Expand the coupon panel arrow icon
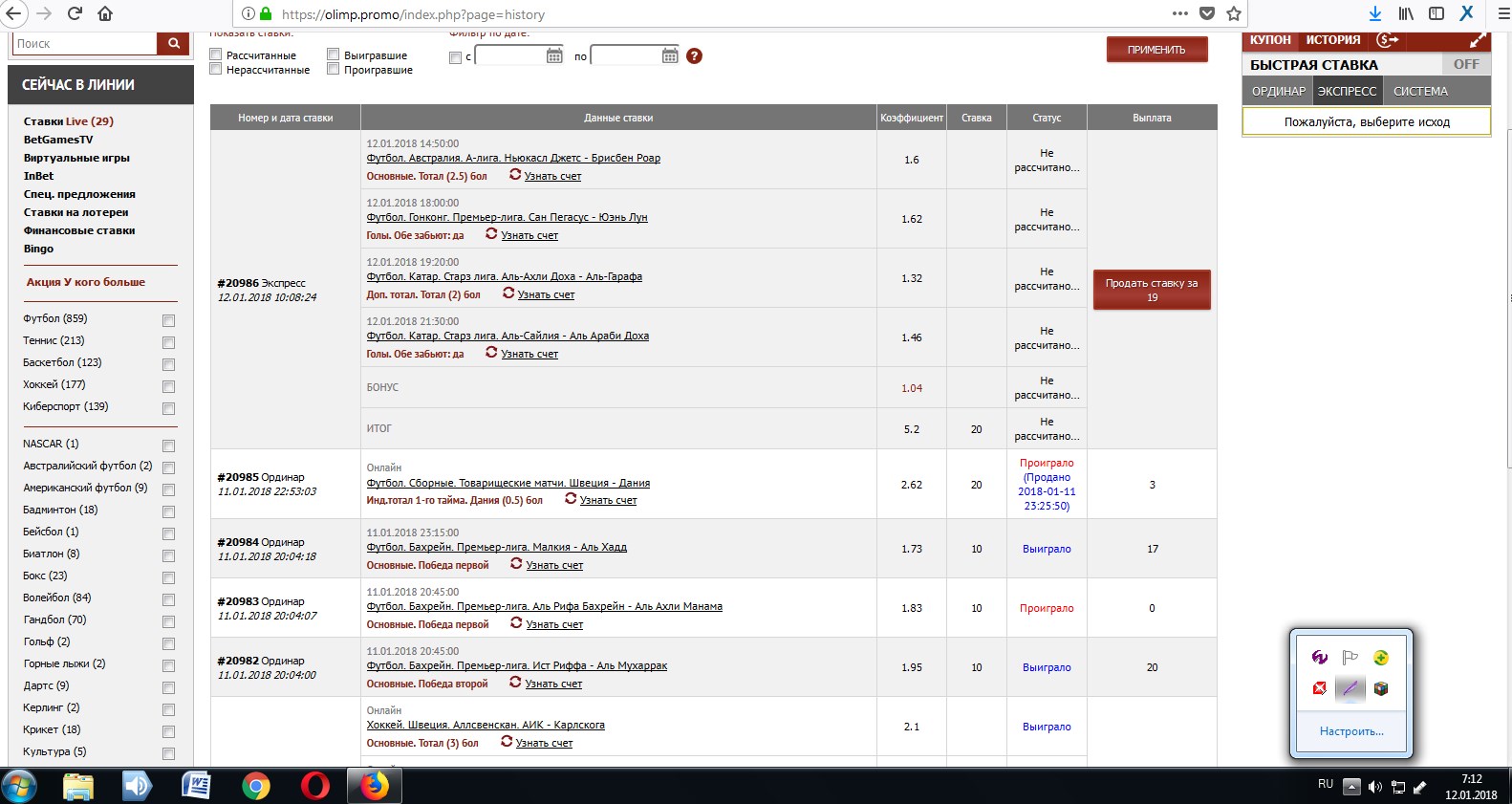 click(1478, 40)
